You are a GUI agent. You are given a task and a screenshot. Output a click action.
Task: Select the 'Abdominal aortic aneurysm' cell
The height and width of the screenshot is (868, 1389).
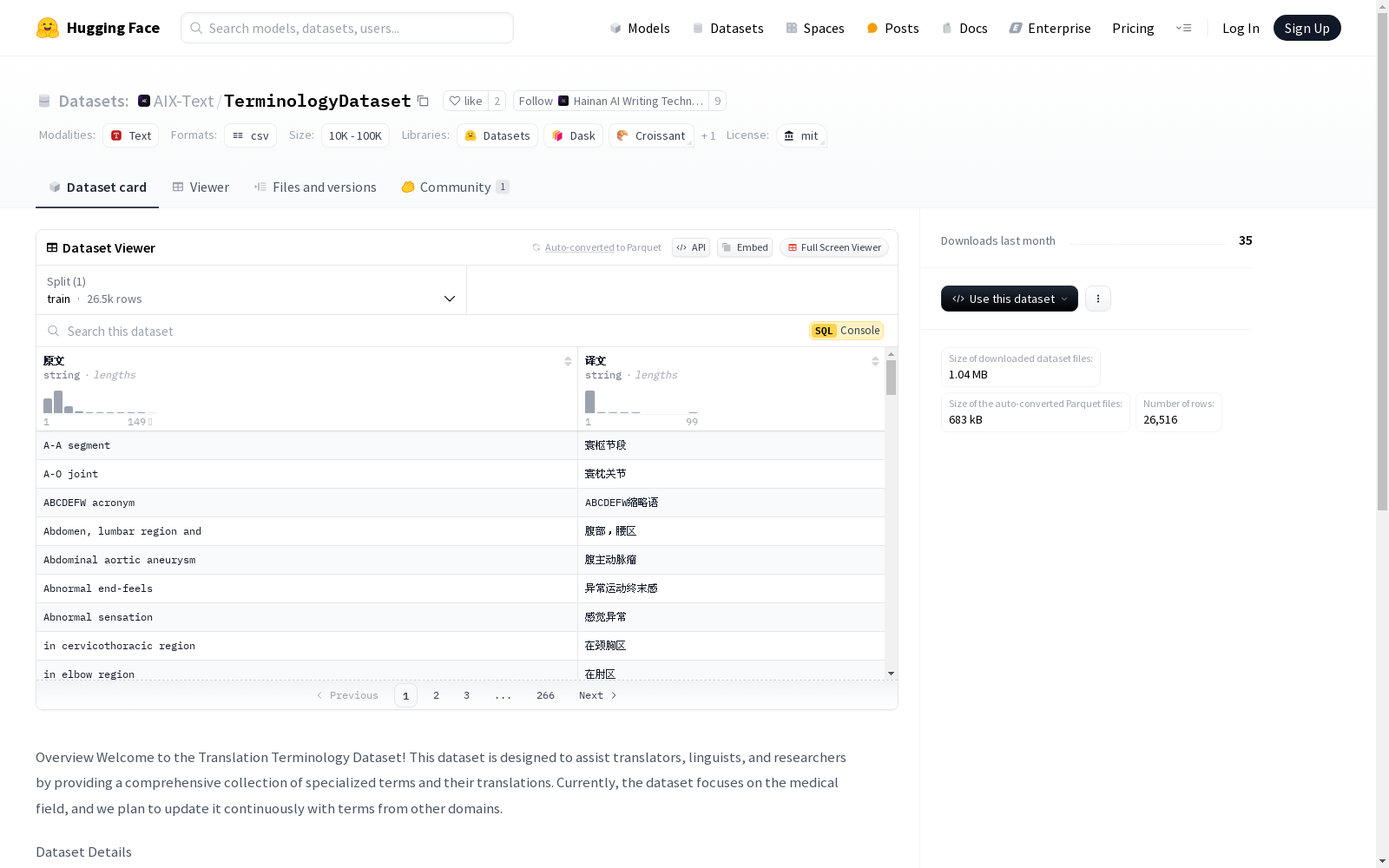(x=306, y=560)
